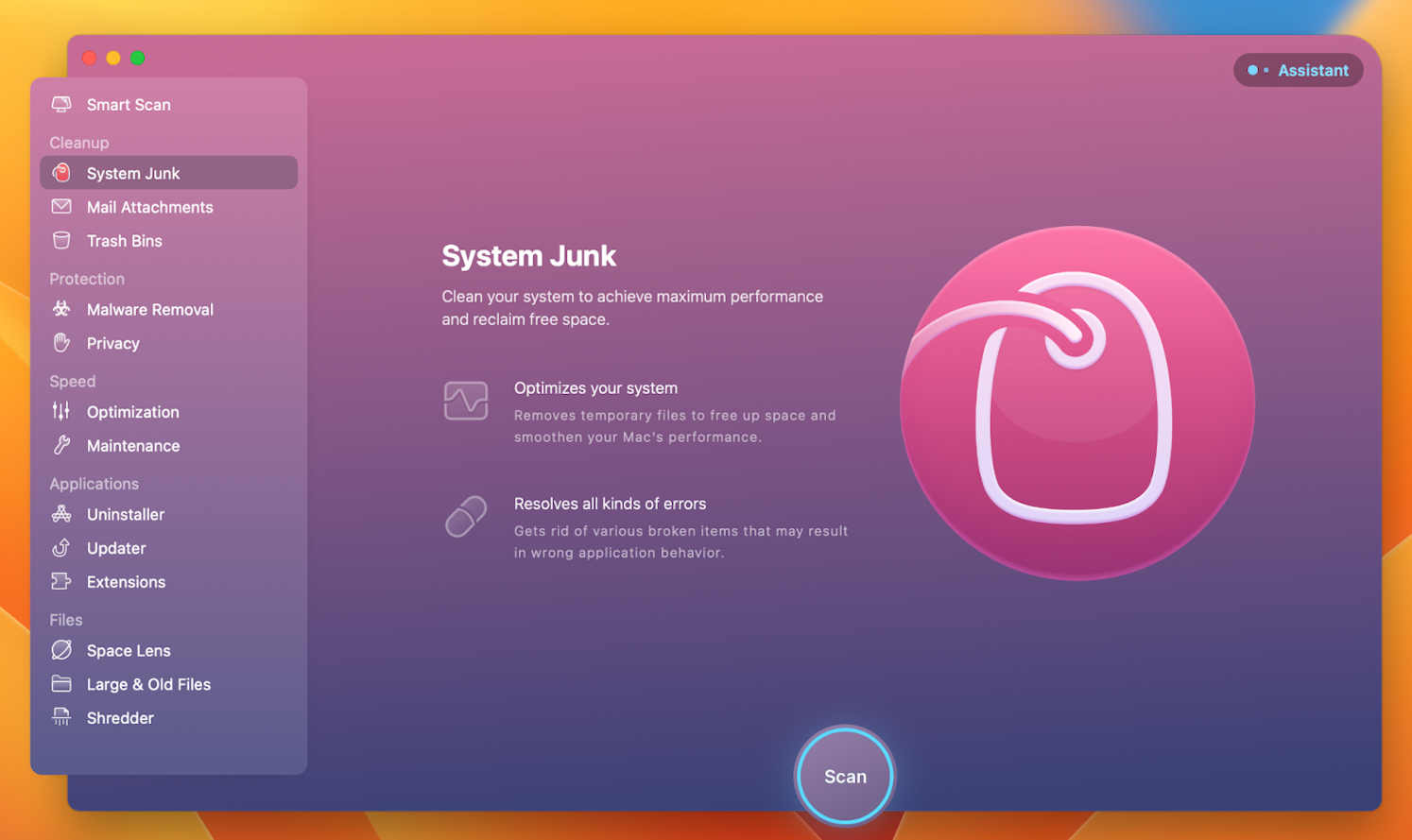1412x840 pixels.
Task: Click the green full-screen window button
Action: [138, 58]
